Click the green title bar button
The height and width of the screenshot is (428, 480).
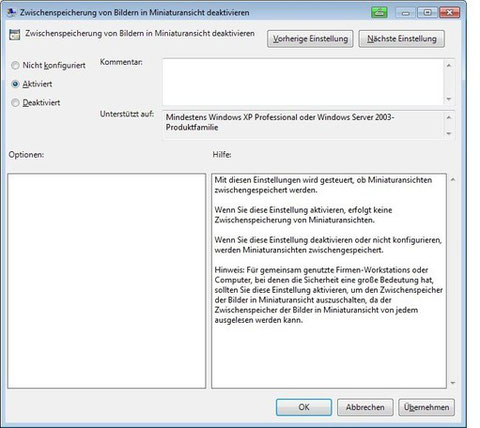click(379, 13)
